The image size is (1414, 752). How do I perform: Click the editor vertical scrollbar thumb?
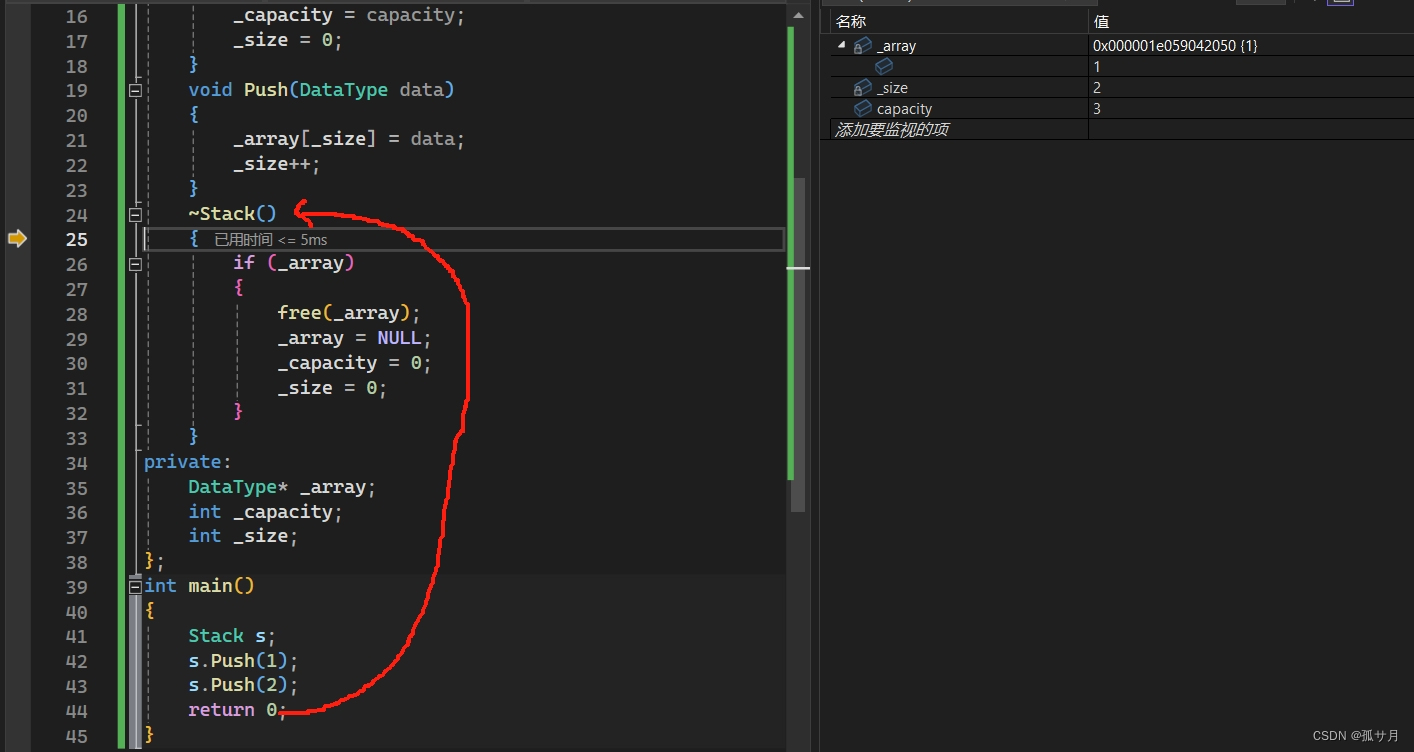click(798, 344)
